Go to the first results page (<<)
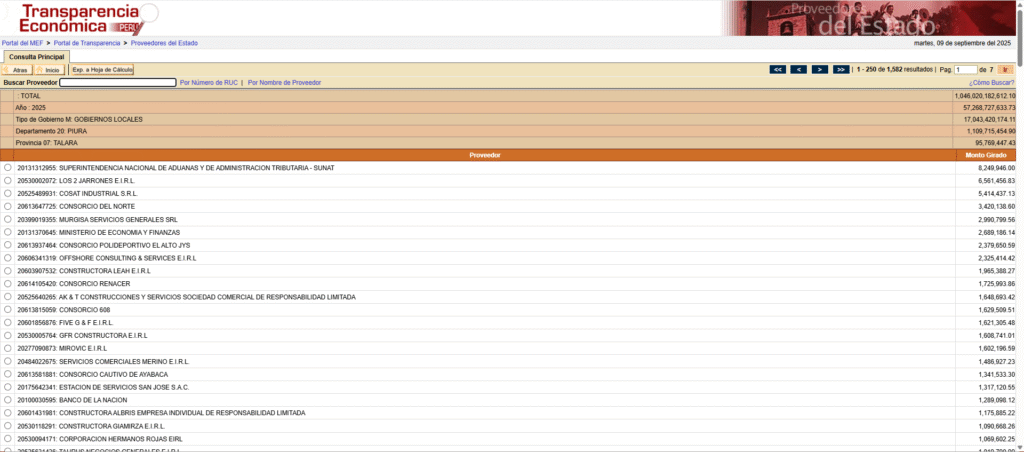 (x=778, y=69)
